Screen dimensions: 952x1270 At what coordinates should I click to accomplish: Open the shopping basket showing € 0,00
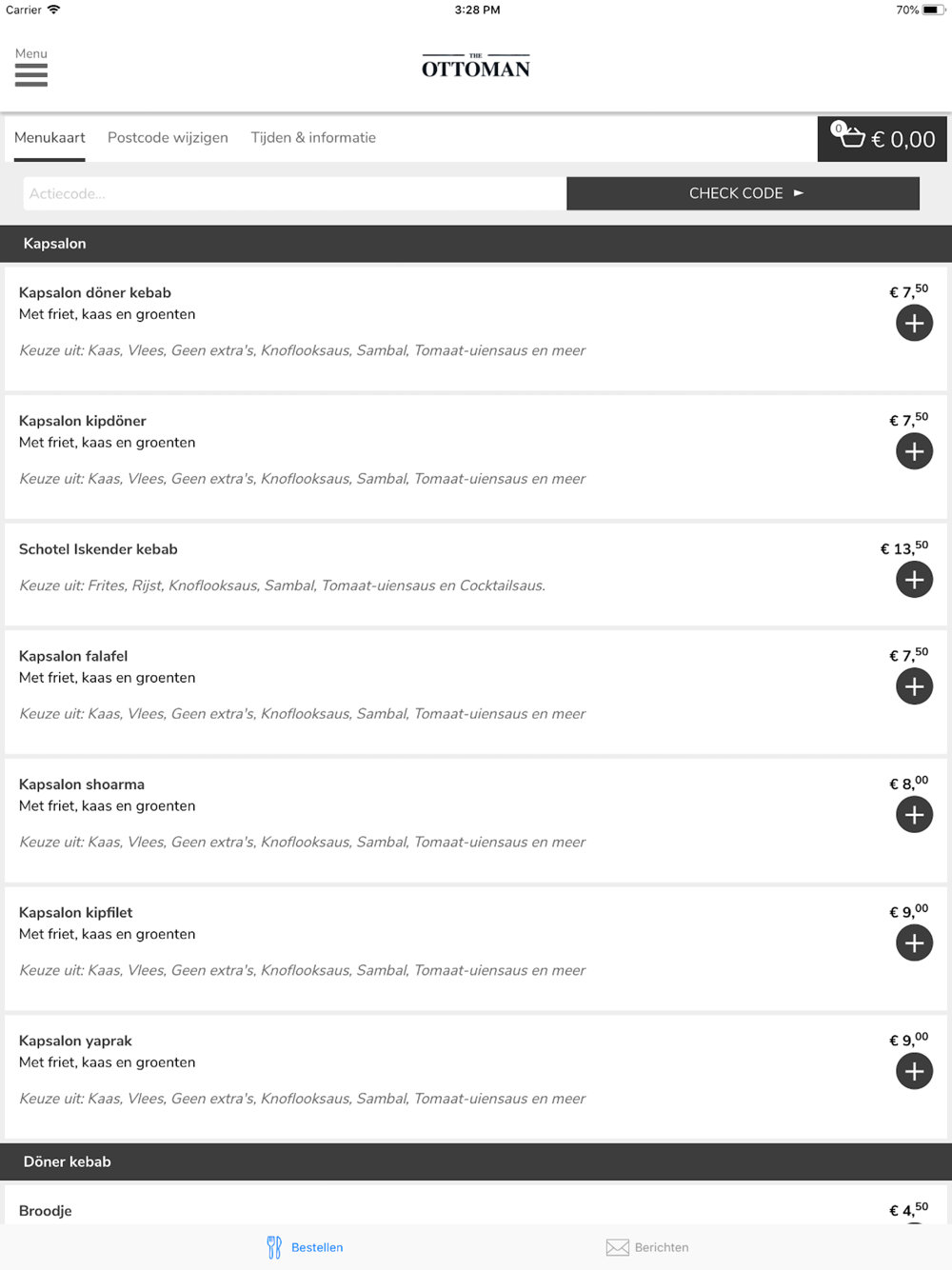883,139
